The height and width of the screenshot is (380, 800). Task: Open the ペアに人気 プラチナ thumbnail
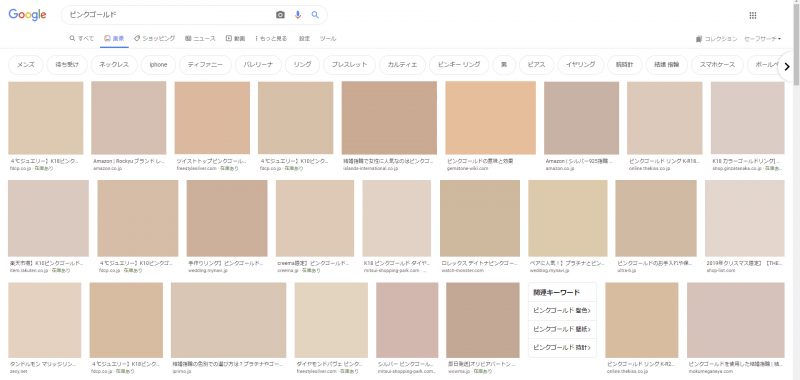click(x=568, y=218)
